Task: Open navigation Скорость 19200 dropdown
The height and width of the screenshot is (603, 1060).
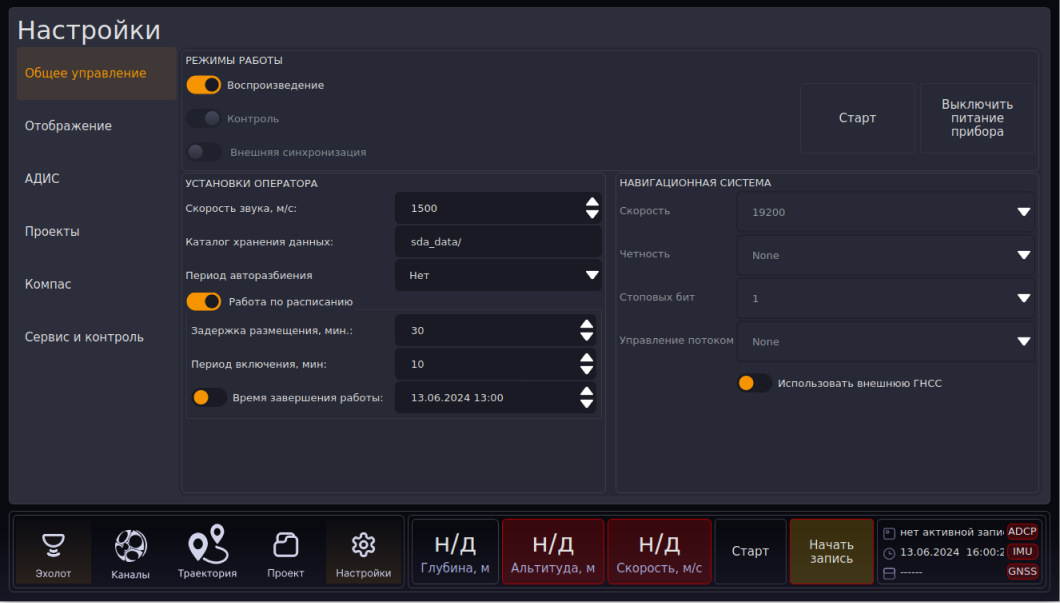Action: click(886, 212)
